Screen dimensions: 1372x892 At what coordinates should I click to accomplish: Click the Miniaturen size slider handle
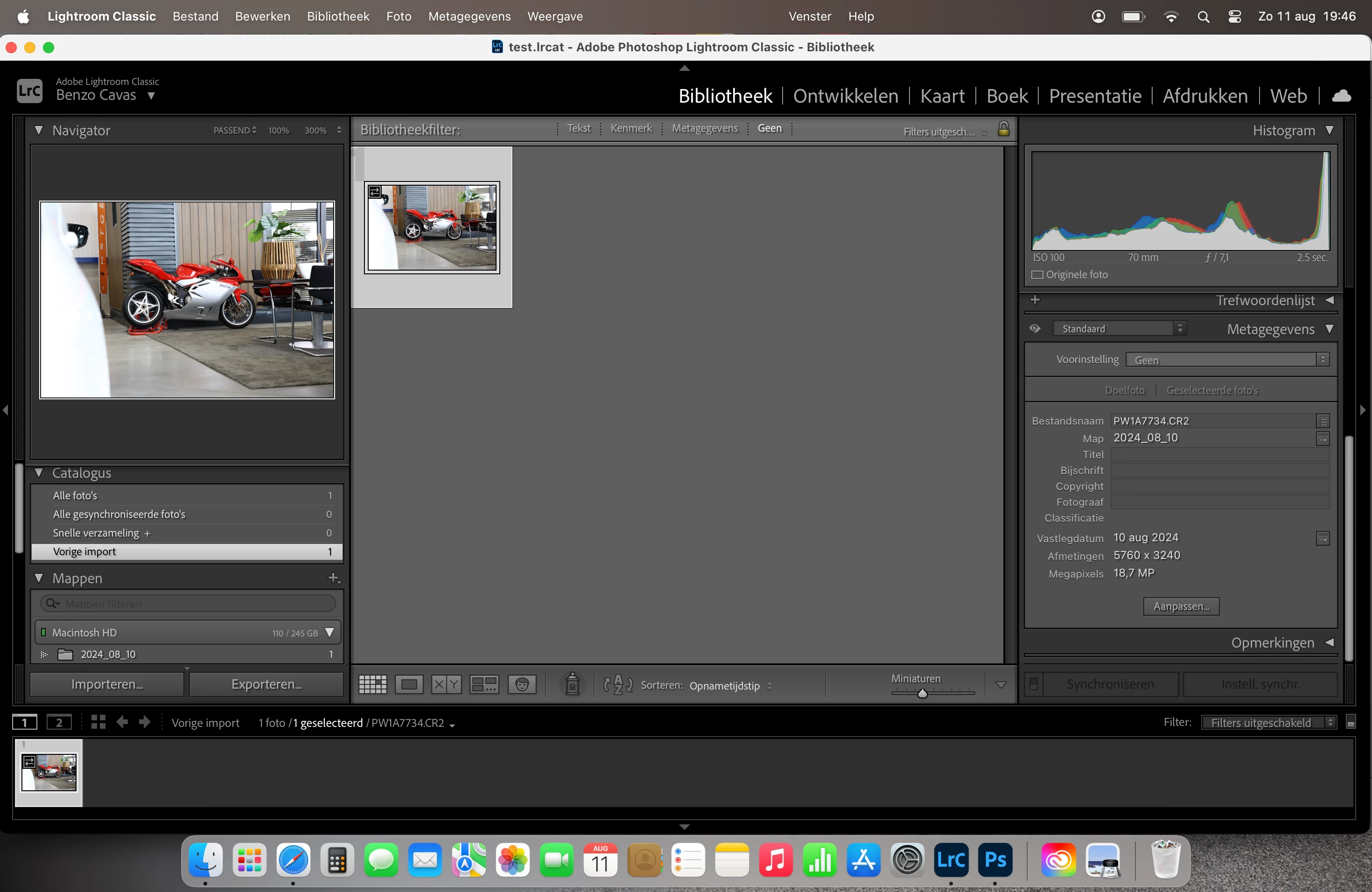pyautogui.click(x=922, y=693)
